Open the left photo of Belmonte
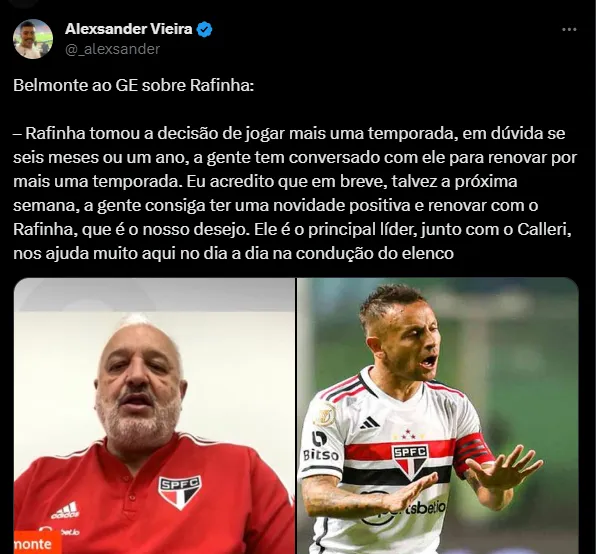The width and height of the screenshot is (596, 554). (154, 416)
